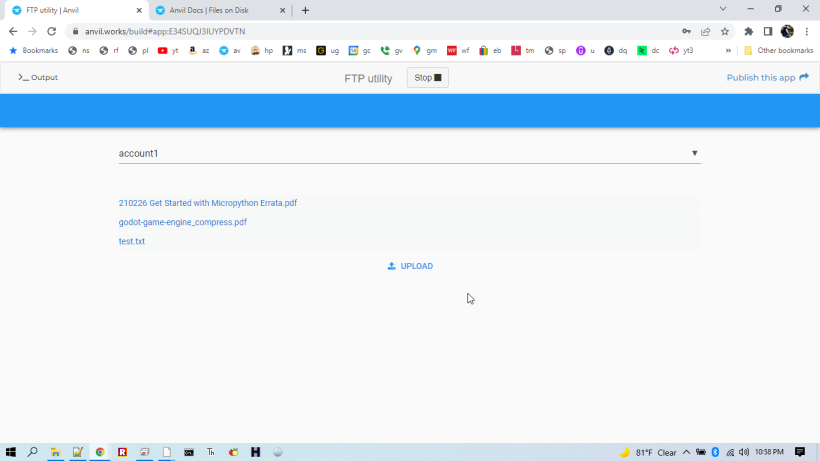Viewport: 820px width, 461px height.
Task: Expand the hidden bookmarks overflow chevron
Action: pyautogui.click(x=728, y=50)
